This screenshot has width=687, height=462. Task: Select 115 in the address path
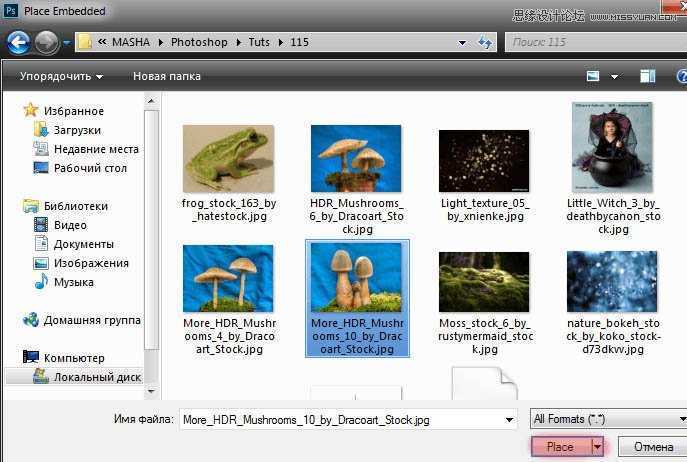(299, 42)
